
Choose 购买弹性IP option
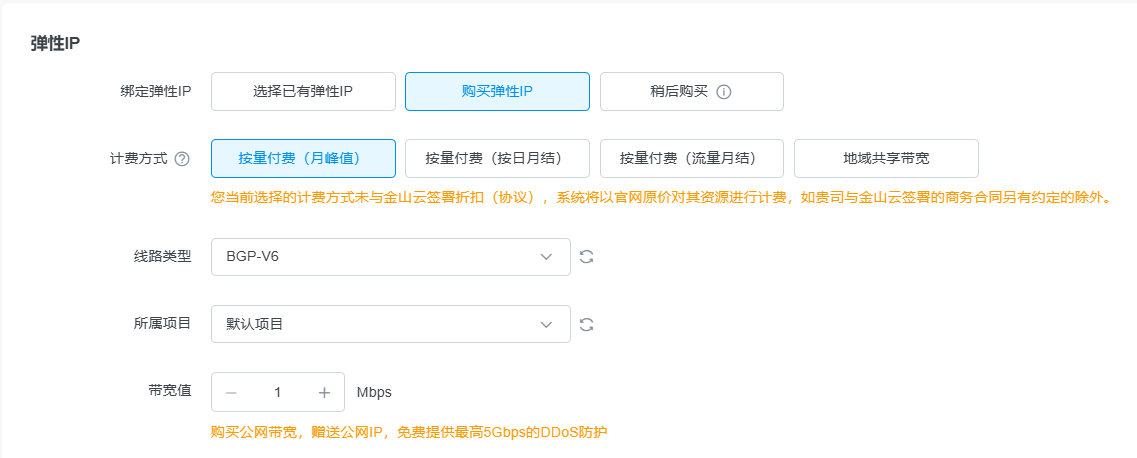point(497,91)
